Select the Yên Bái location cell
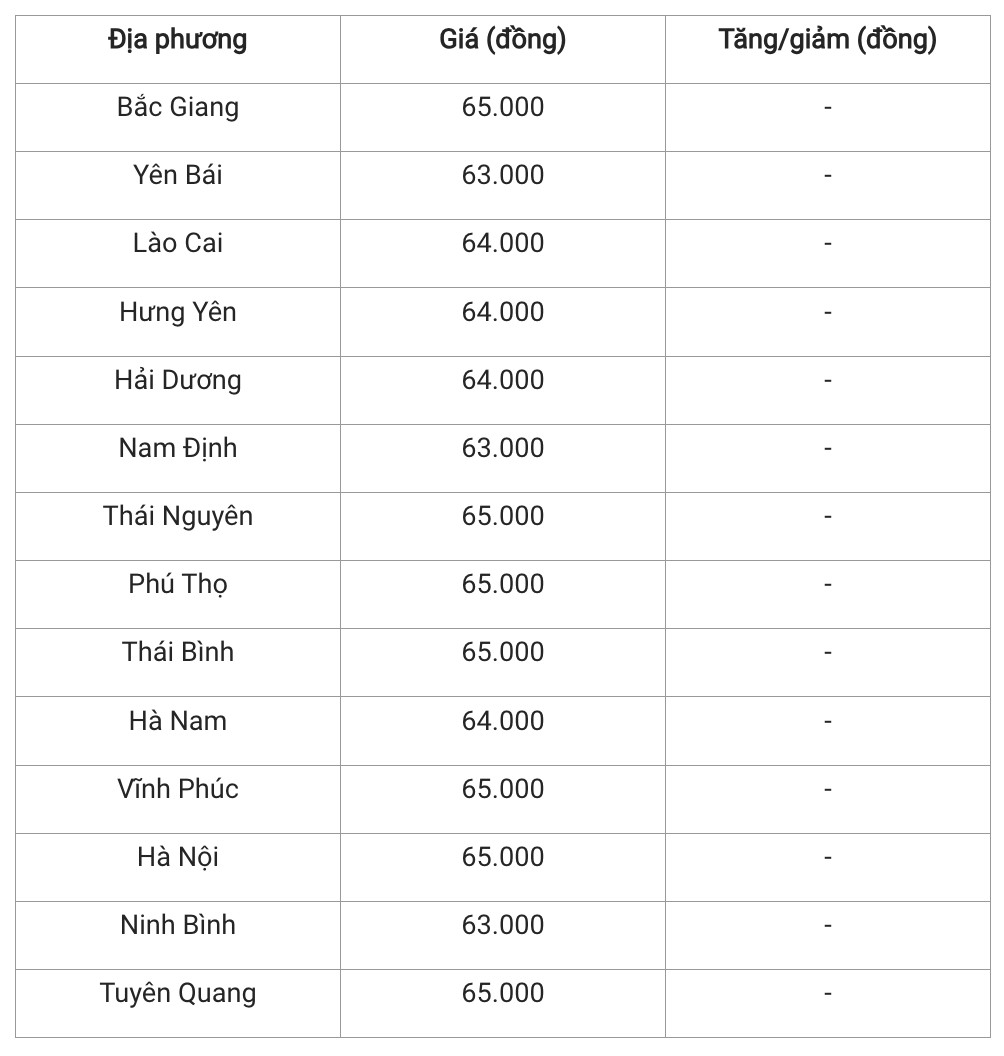This screenshot has height=1056, width=1004. click(177, 175)
